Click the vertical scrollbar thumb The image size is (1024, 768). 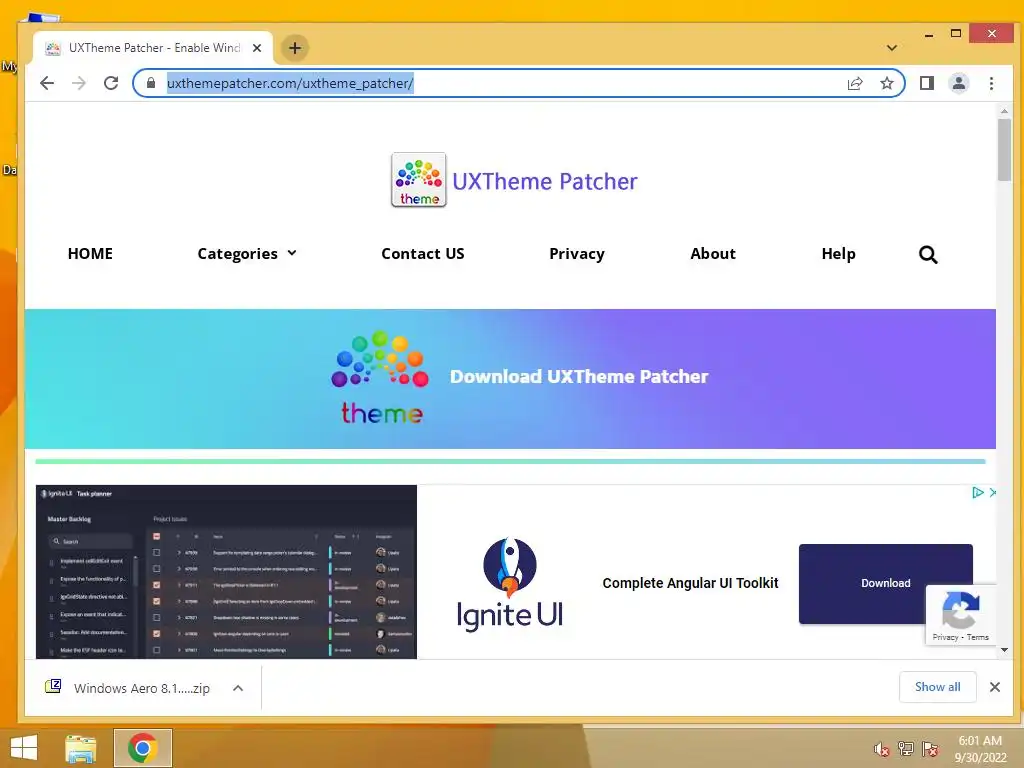pos(1004,150)
